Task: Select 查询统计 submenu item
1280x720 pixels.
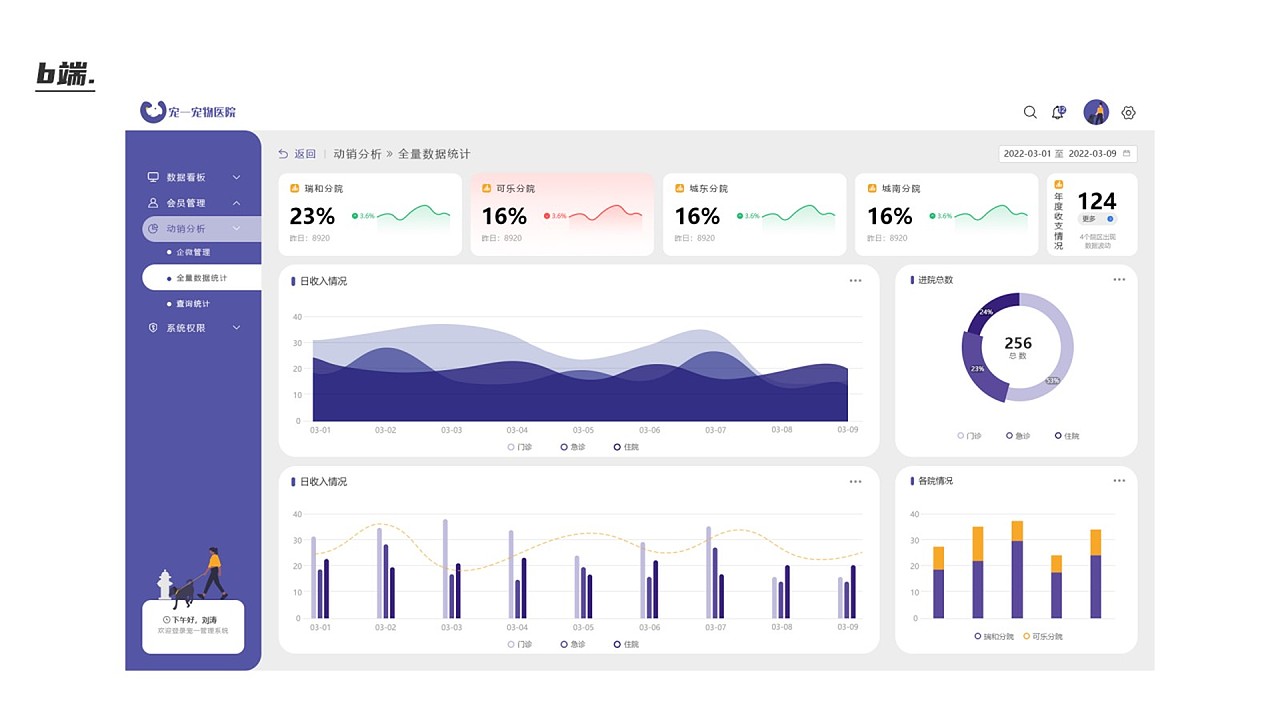Action: coord(193,304)
